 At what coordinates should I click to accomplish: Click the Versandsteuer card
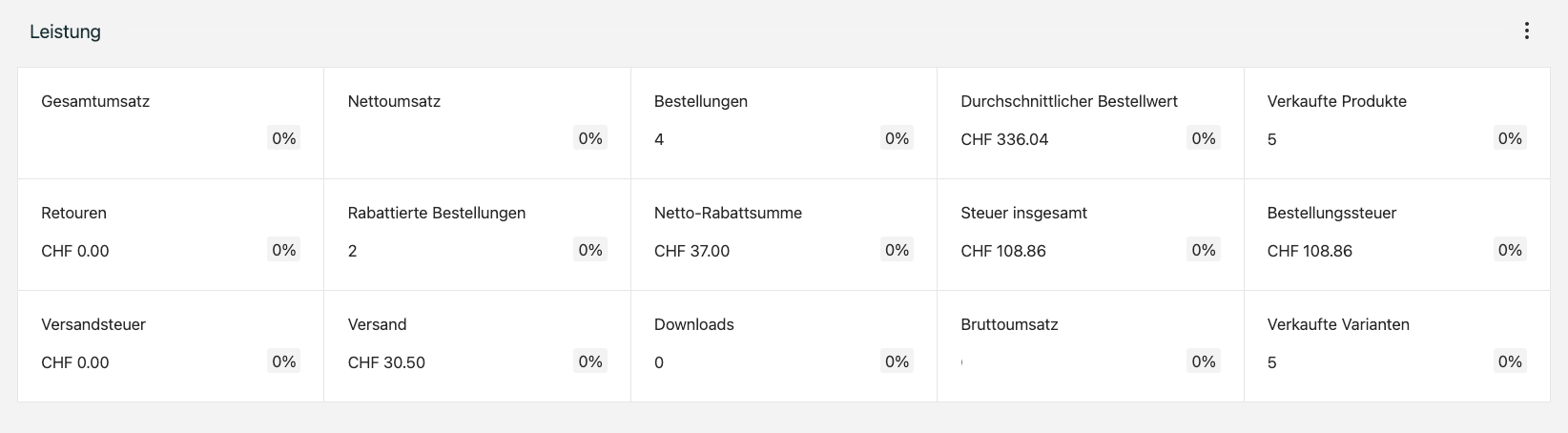click(171, 345)
